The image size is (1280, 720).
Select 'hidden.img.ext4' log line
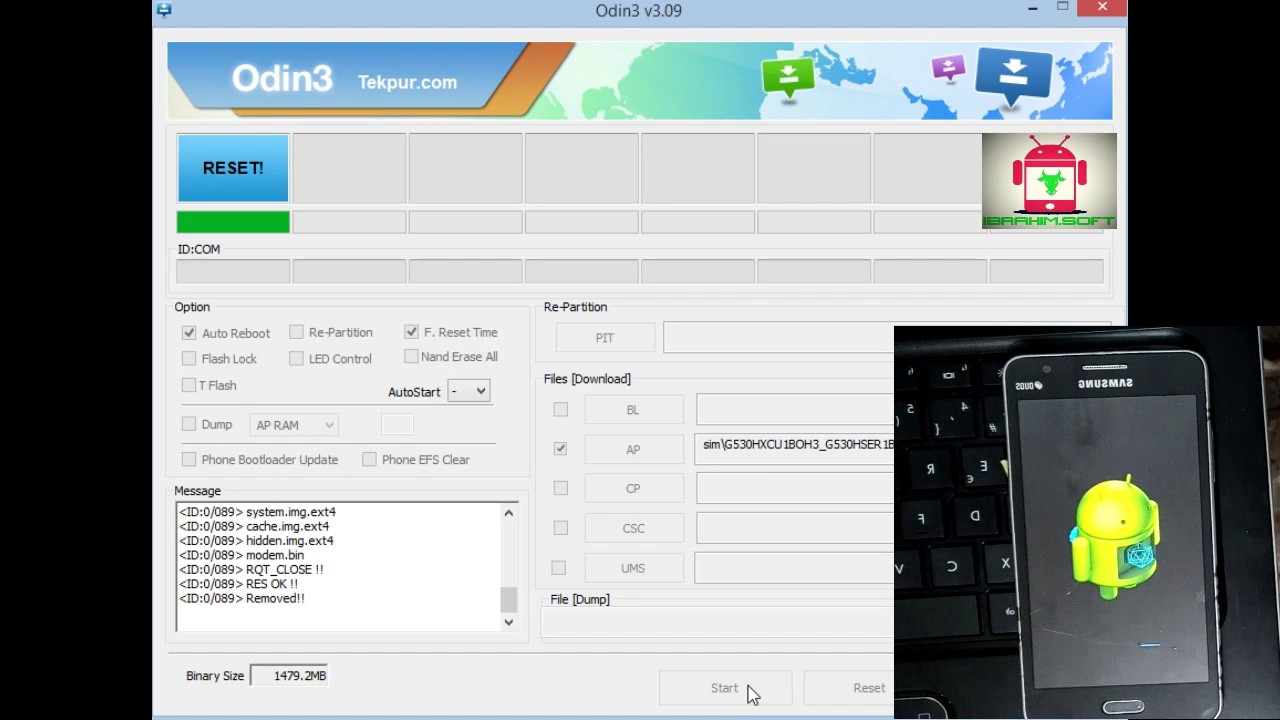coord(256,541)
